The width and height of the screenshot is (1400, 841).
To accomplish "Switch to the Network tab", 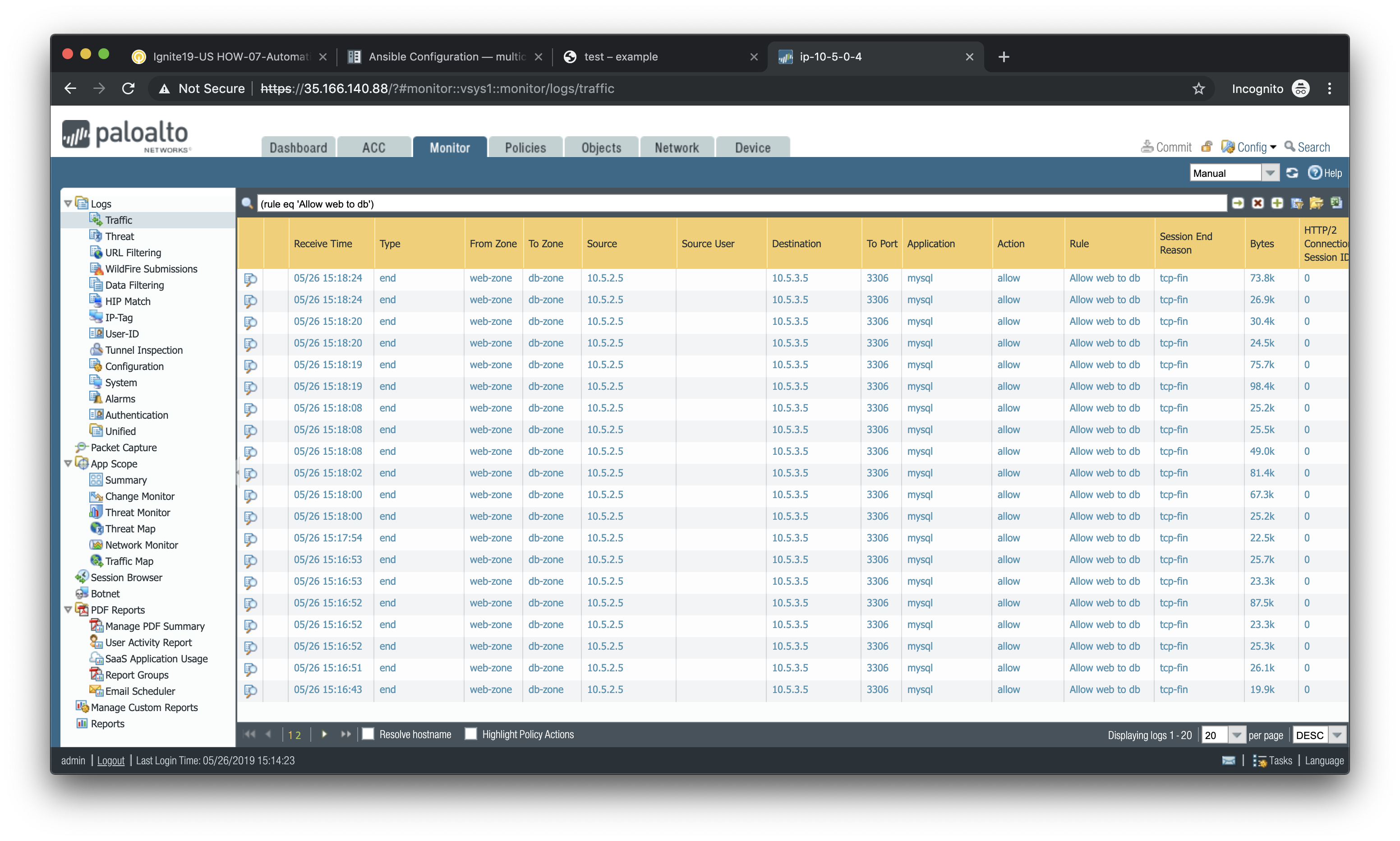I will coord(677,148).
